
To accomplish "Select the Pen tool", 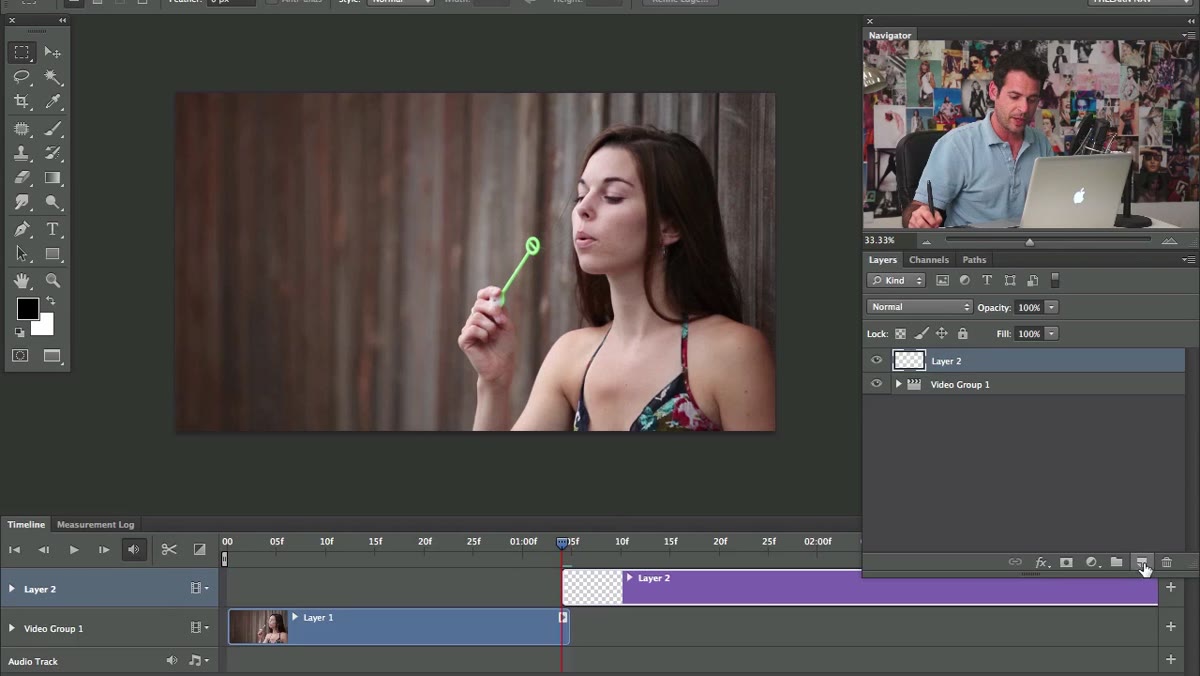I will [x=21, y=229].
